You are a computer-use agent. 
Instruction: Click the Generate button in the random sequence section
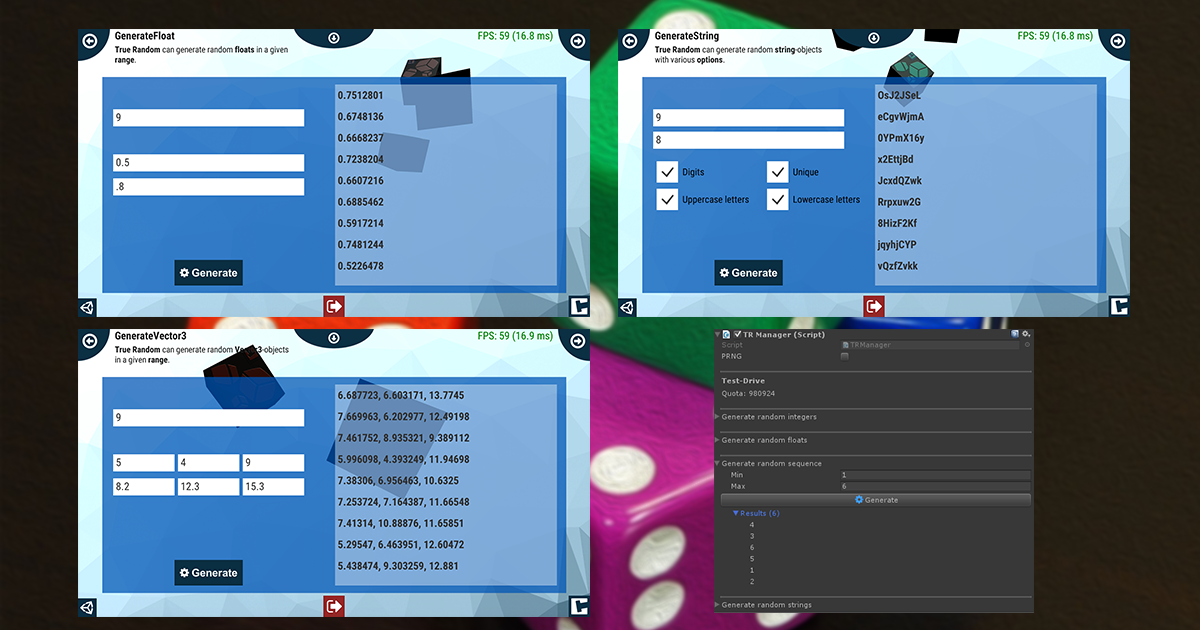point(877,499)
